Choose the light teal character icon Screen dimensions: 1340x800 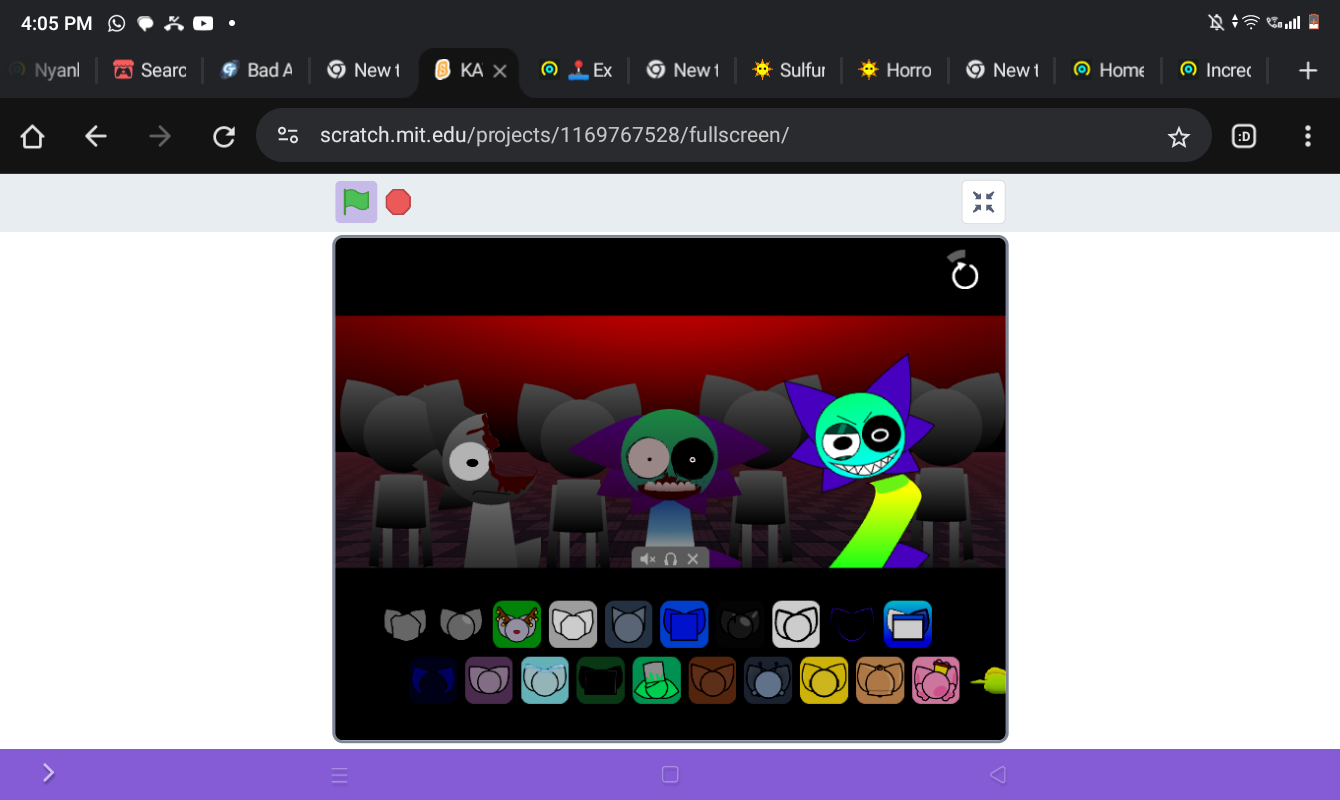(545, 680)
